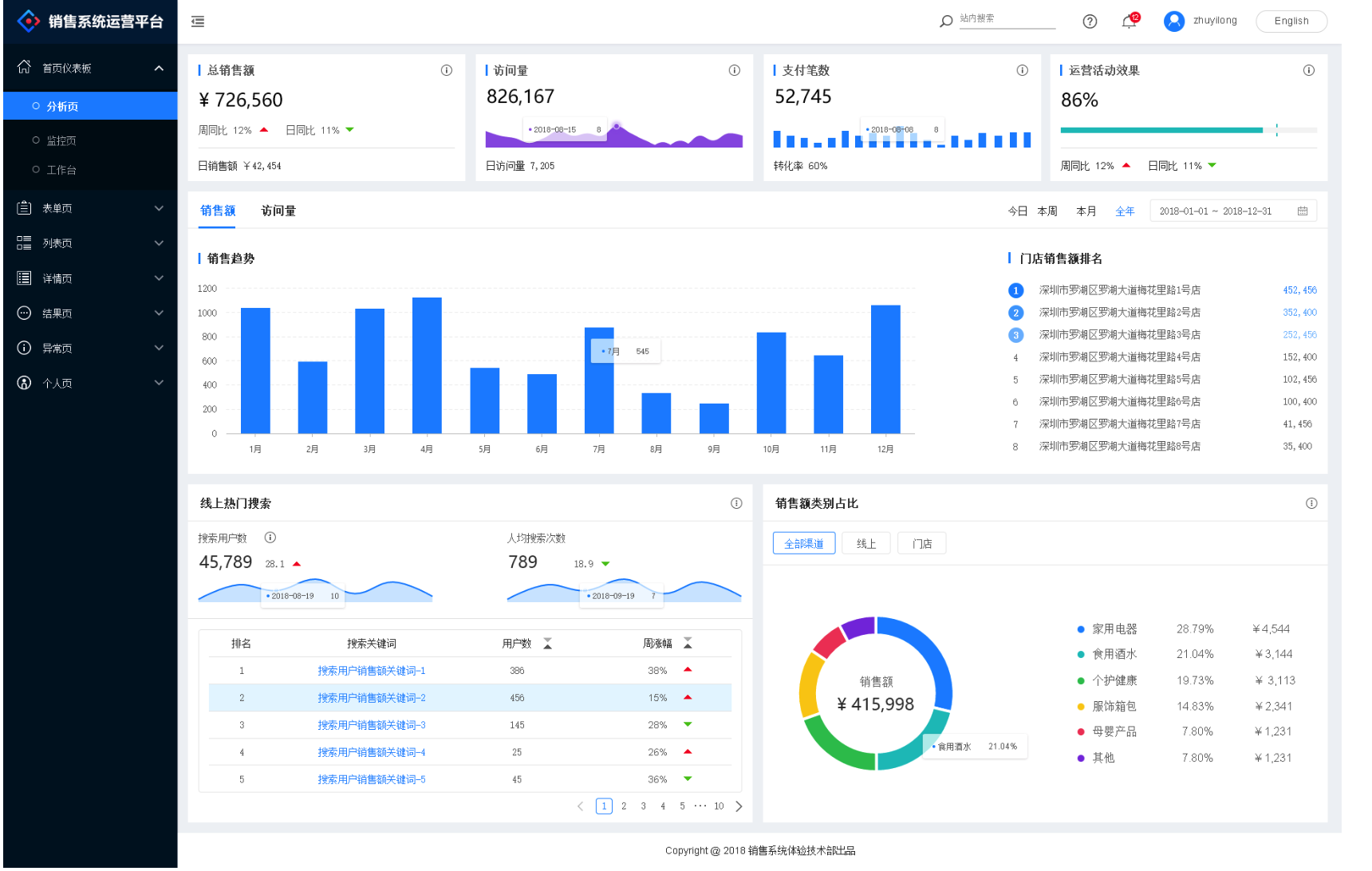Viewport: 1372px width, 871px height.
Task: Go to next page arrow in pagination
Action: 739,806
